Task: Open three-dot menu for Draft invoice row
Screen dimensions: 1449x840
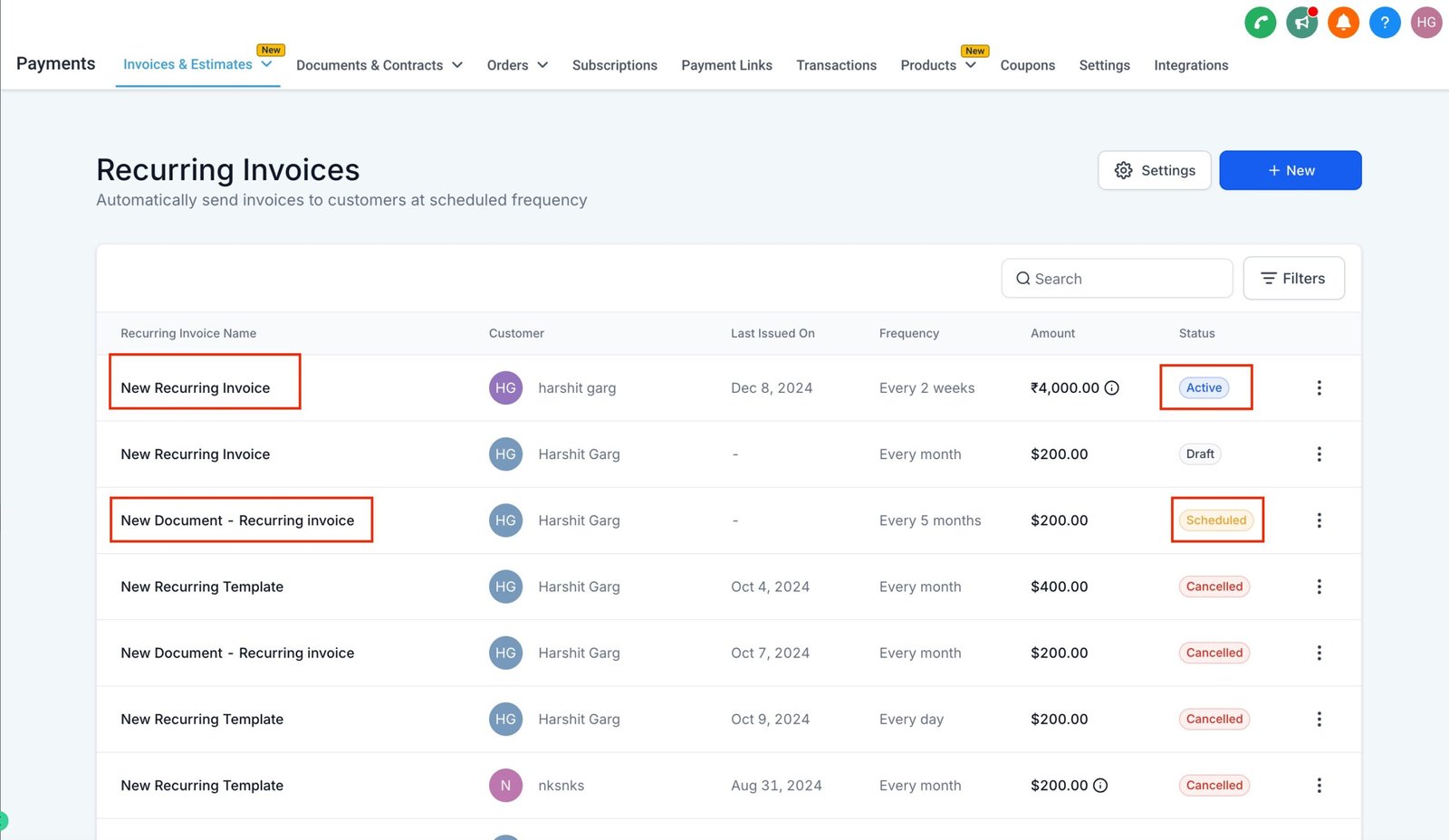Action: click(x=1319, y=454)
